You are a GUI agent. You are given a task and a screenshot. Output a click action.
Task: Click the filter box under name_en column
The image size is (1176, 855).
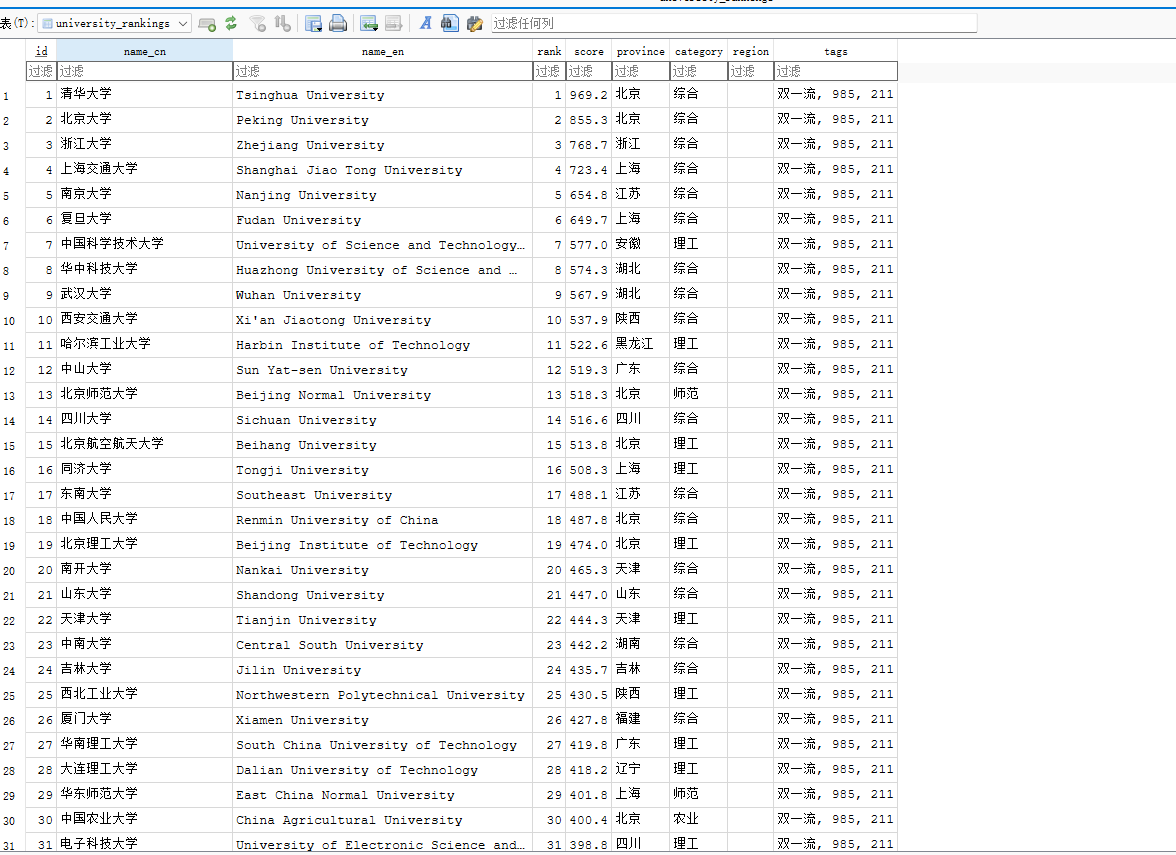(382, 71)
